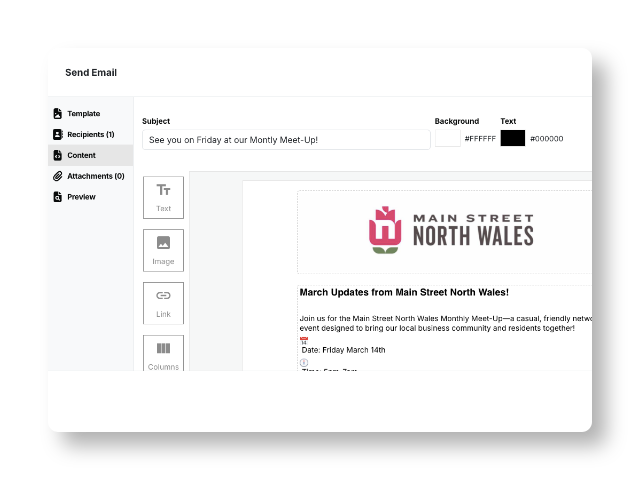
Task: Select the Content sidebar item
Action: [x=90, y=155]
